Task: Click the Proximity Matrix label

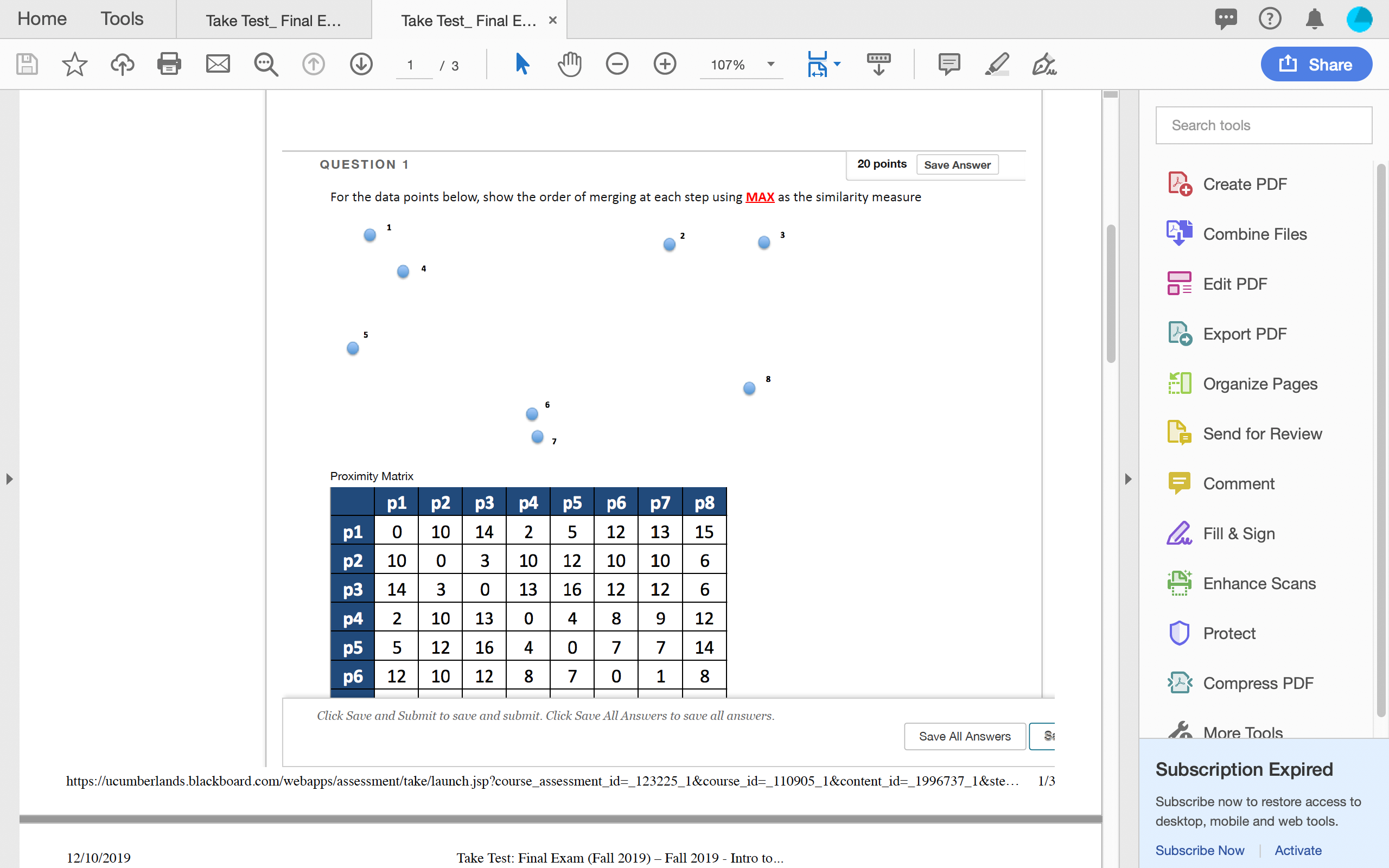Action: [x=371, y=476]
